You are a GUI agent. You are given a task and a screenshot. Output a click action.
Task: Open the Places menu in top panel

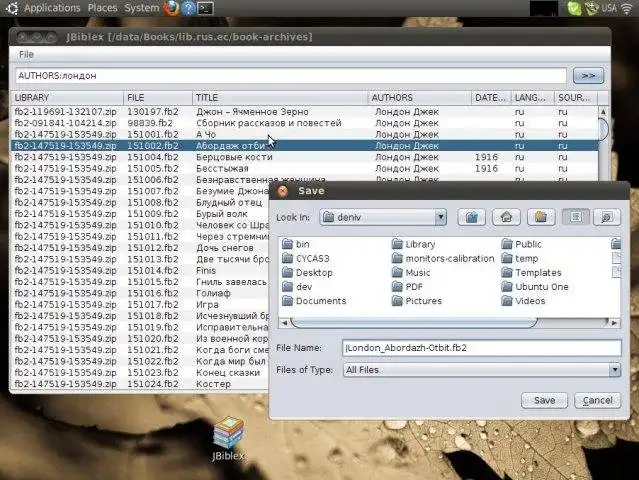coord(102,8)
